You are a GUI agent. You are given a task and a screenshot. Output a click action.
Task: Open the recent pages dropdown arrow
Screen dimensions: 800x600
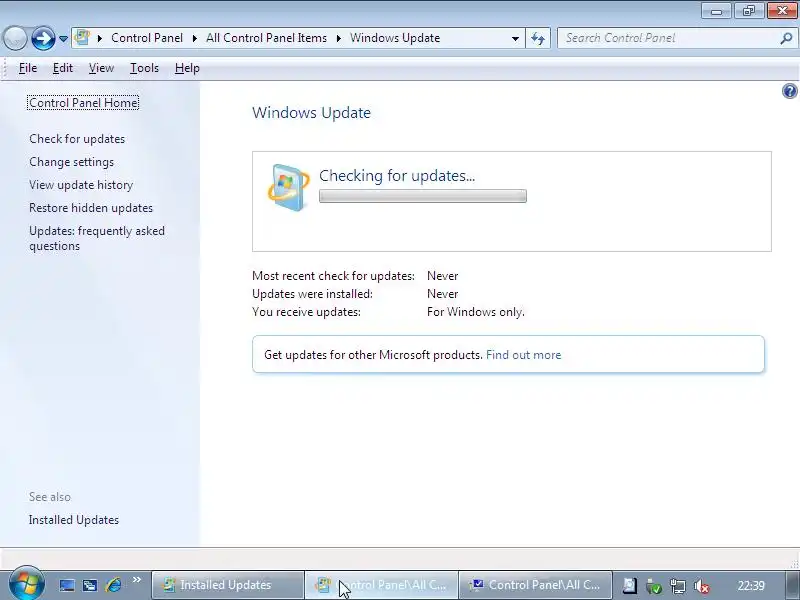(63, 38)
